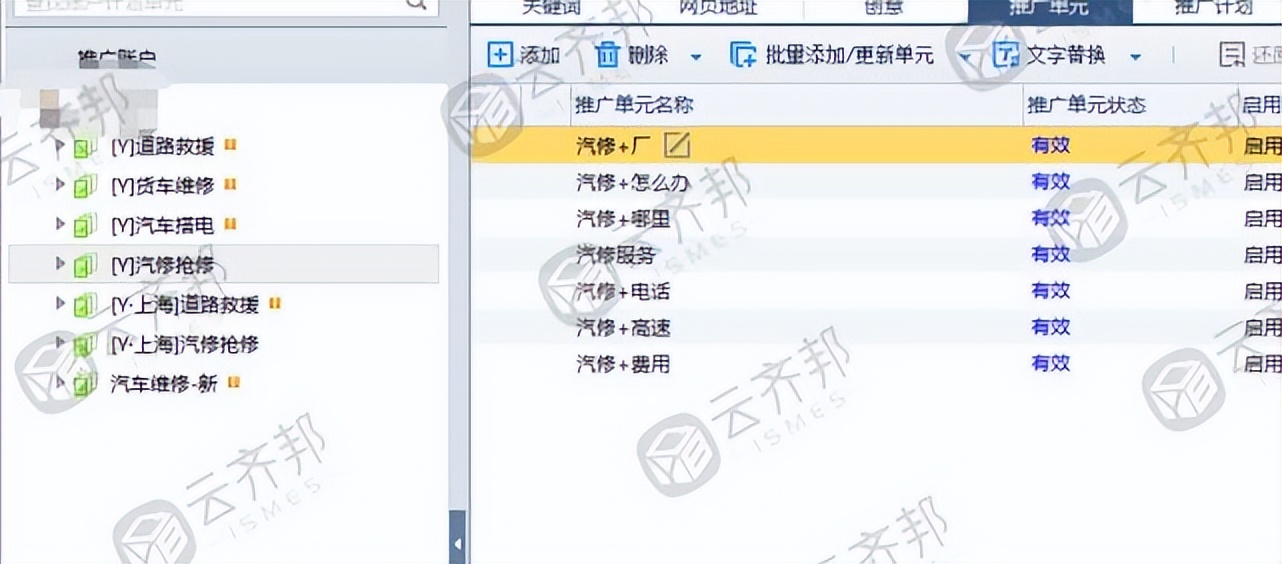Viewport: 1282px width, 564px height.
Task: Open the dropdown arrow next to 删除
Action: (696, 56)
